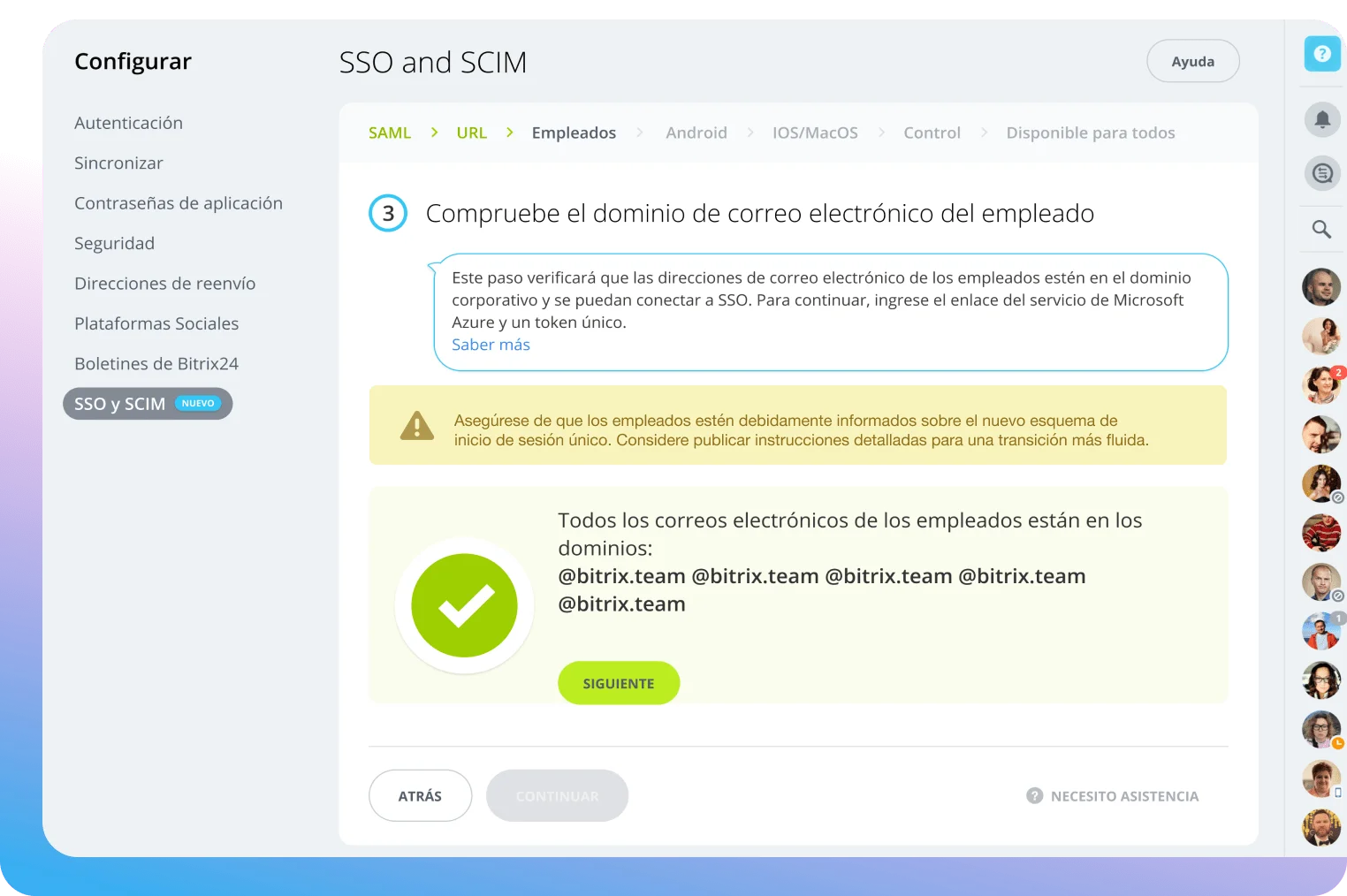Follow the Saber más link
The image size is (1347, 896).
tap(491, 345)
